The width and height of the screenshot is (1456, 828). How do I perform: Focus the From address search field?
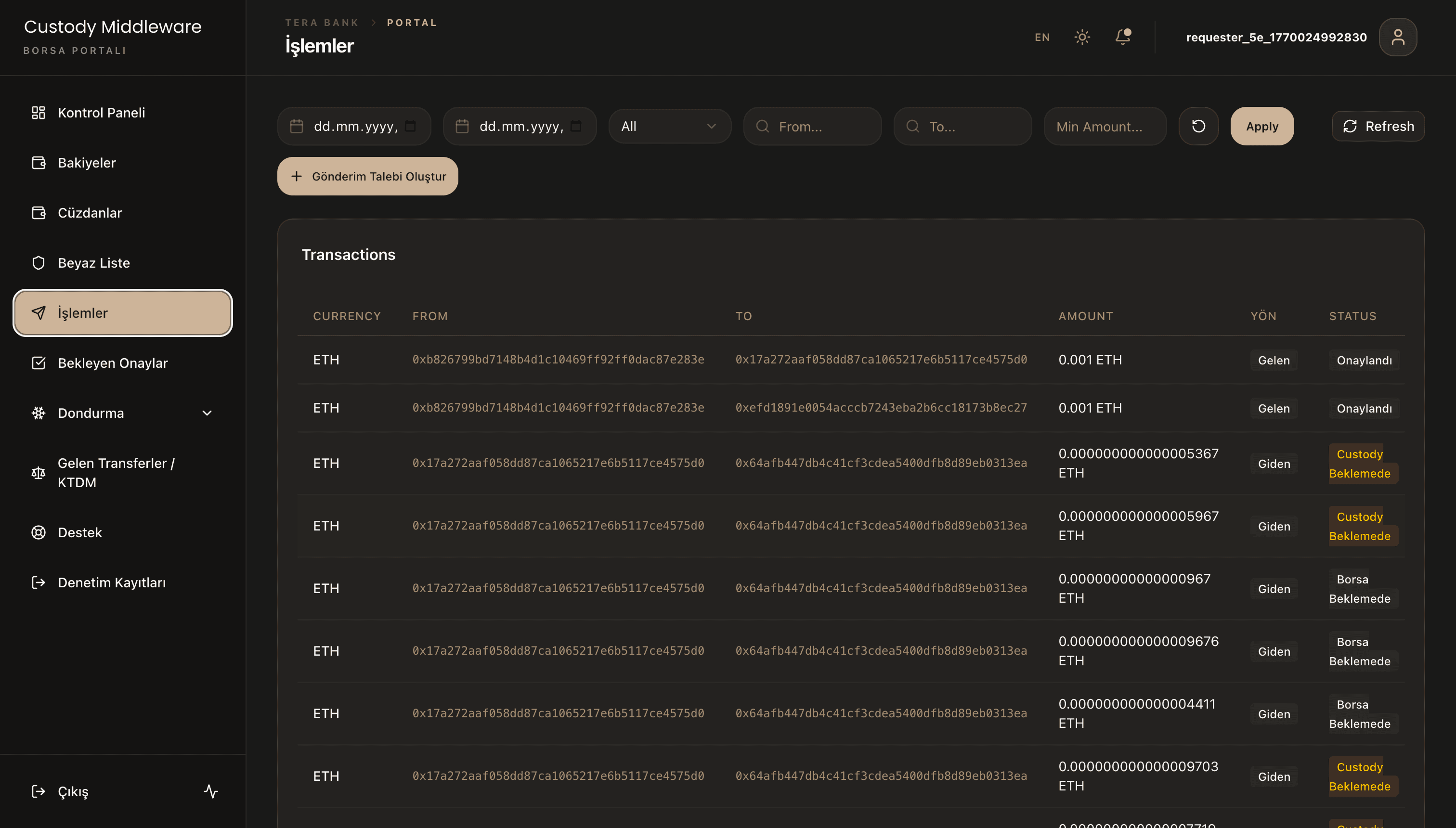[812, 126]
